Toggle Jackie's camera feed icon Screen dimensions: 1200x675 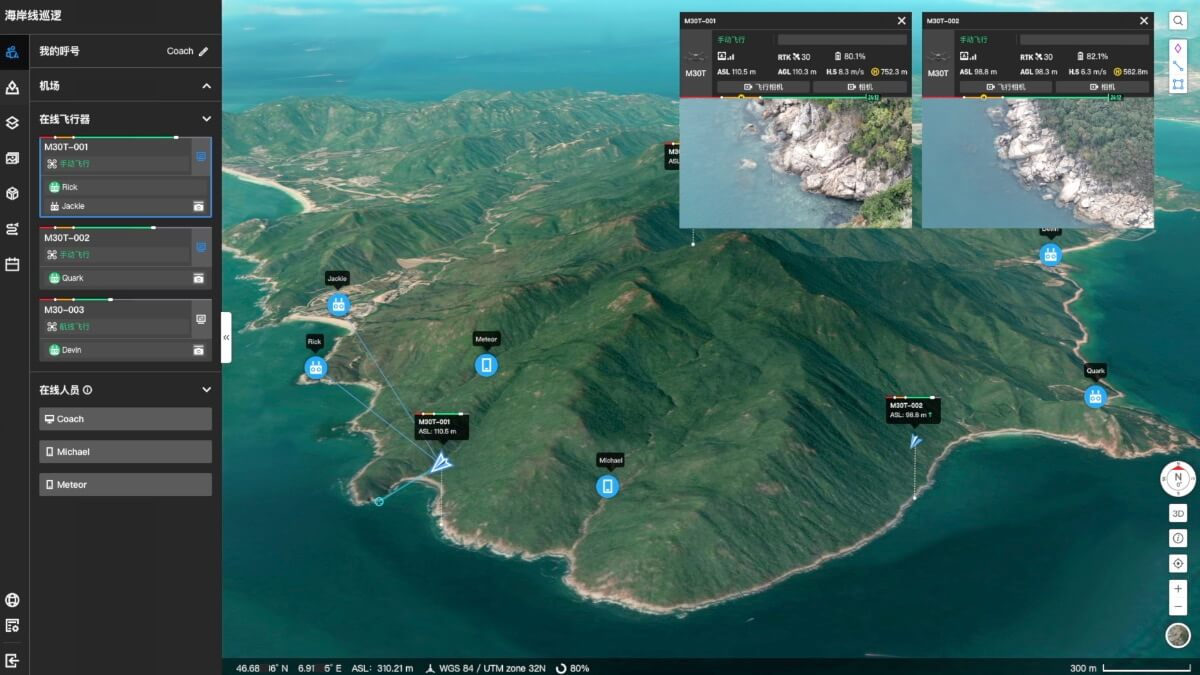click(199, 206)
